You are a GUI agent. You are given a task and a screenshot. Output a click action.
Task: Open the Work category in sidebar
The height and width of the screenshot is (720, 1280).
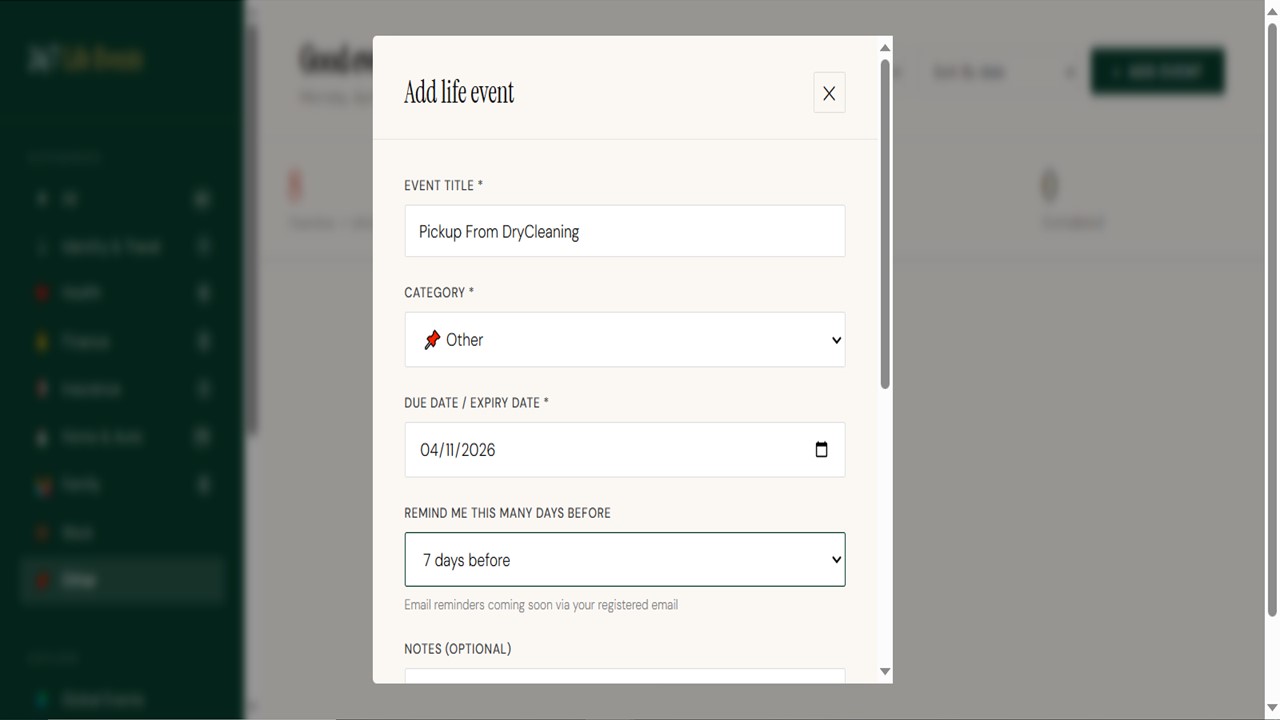click(78, 533)
